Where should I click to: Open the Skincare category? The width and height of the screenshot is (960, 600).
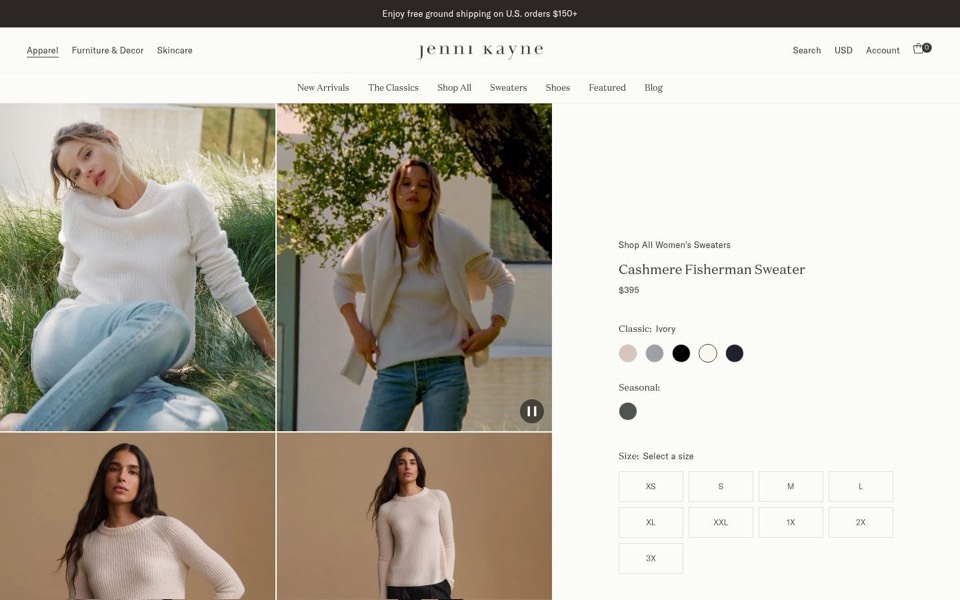pyautogui.click(x=174, y=50)
